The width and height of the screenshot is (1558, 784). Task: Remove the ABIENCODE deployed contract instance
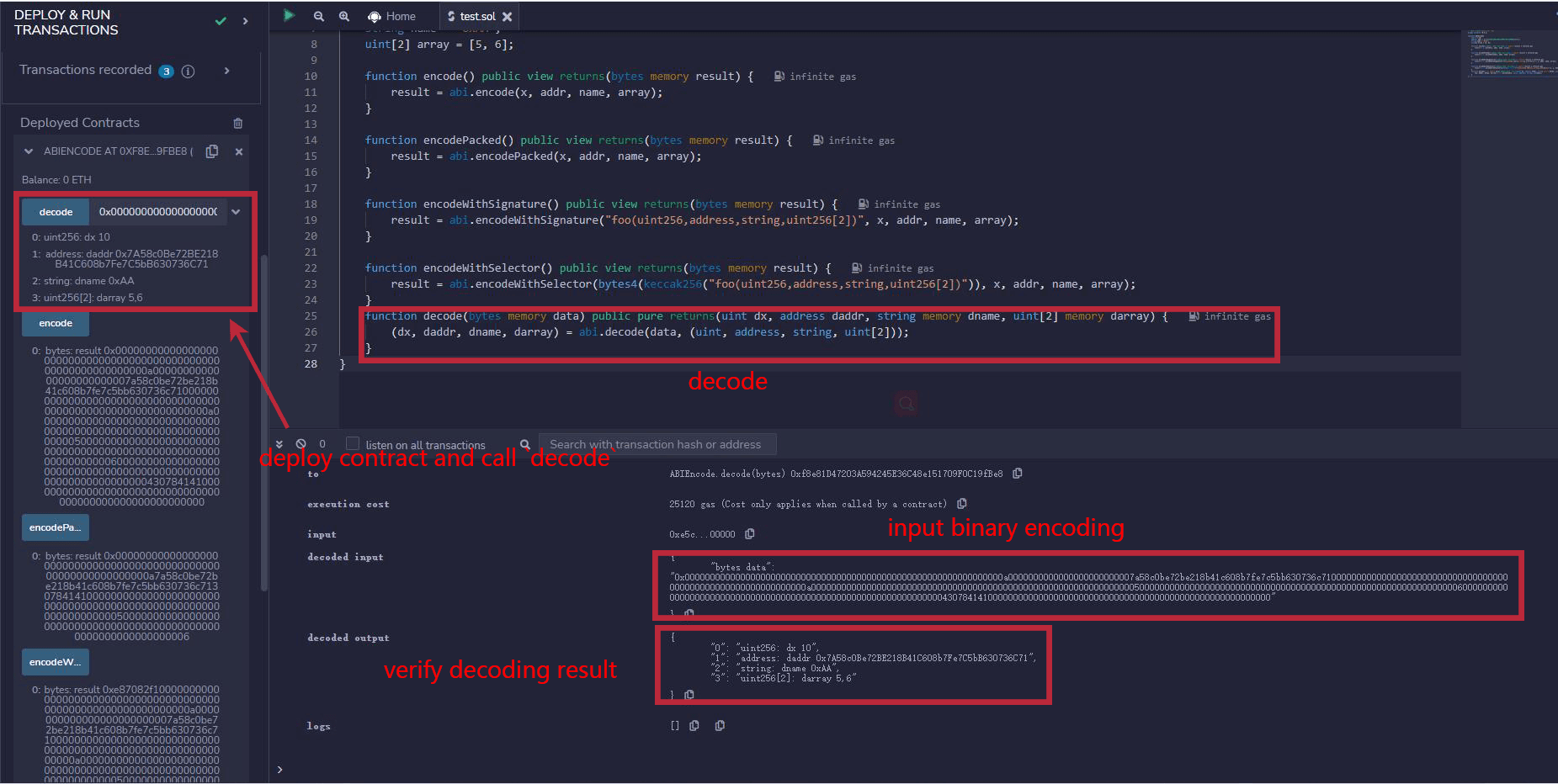click(x=239, y=151)
